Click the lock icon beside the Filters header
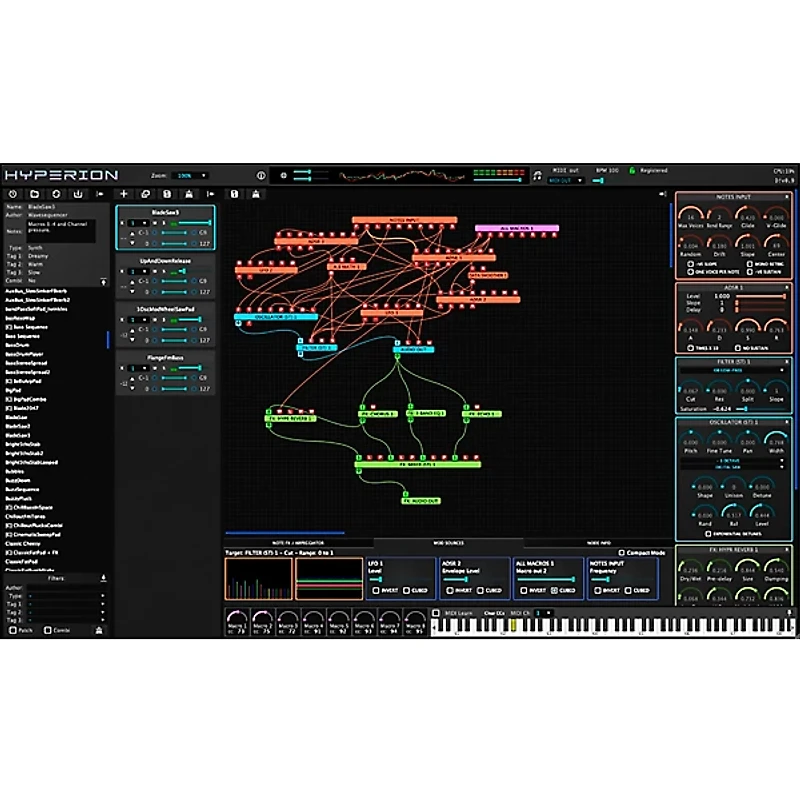 pyautogui.click(x=103, y=578)
